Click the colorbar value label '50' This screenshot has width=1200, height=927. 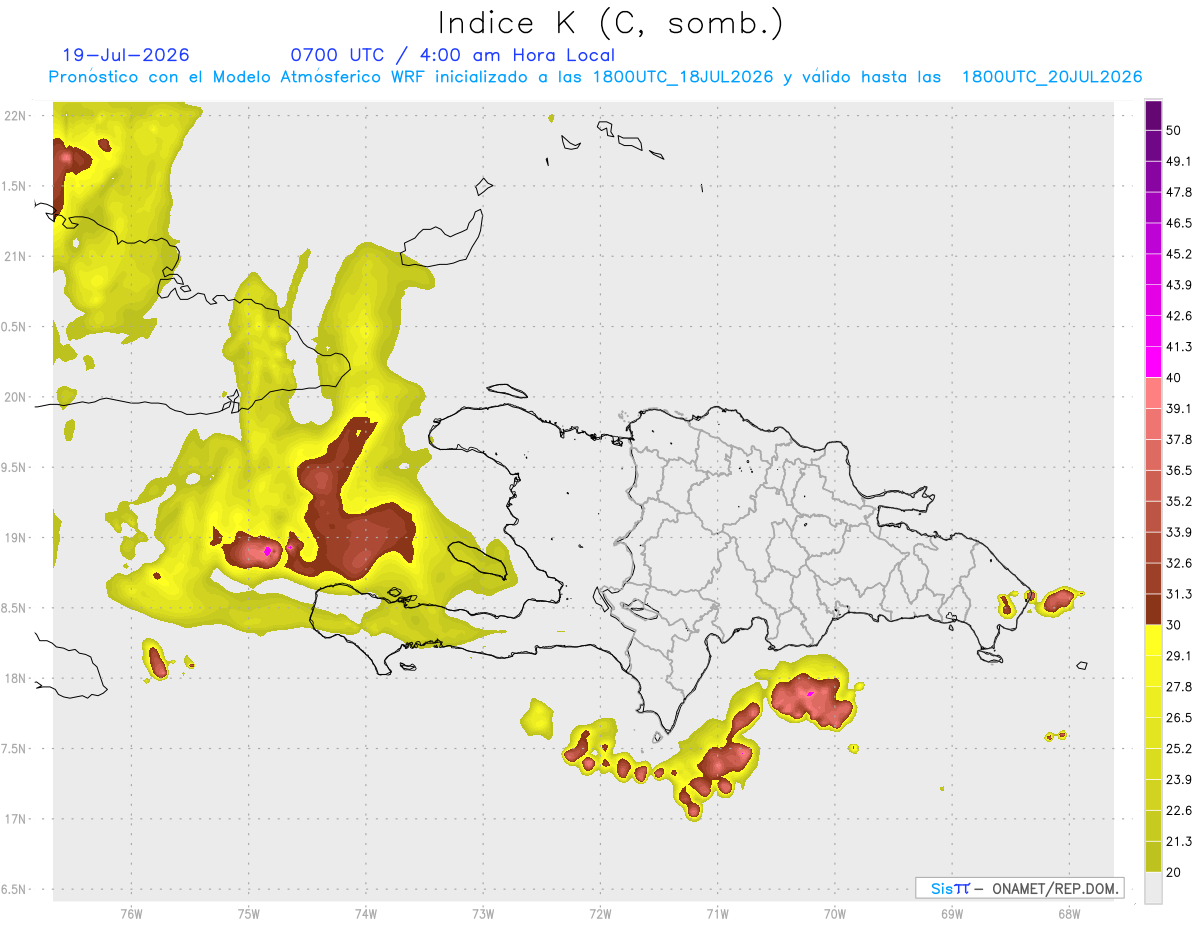coord(1175,131)
